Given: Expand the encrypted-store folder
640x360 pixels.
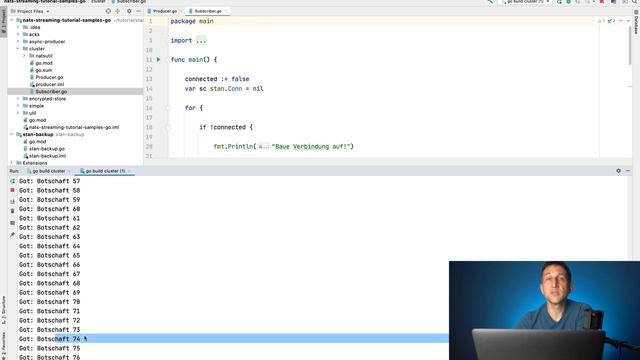Looking at the screenshot, I should pos(18,99).
